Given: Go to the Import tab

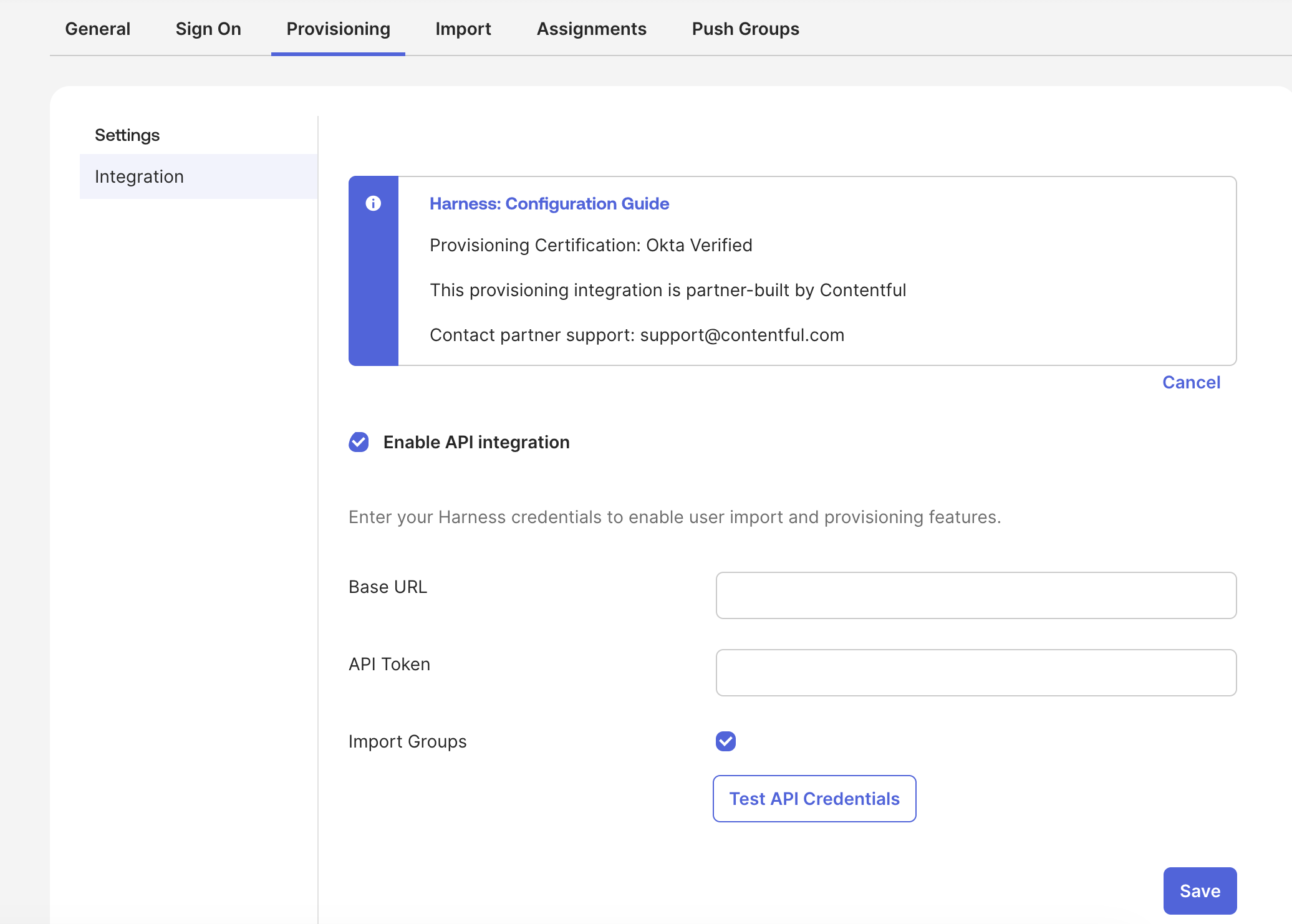Looking at the screenshot, I should [463, 29].
